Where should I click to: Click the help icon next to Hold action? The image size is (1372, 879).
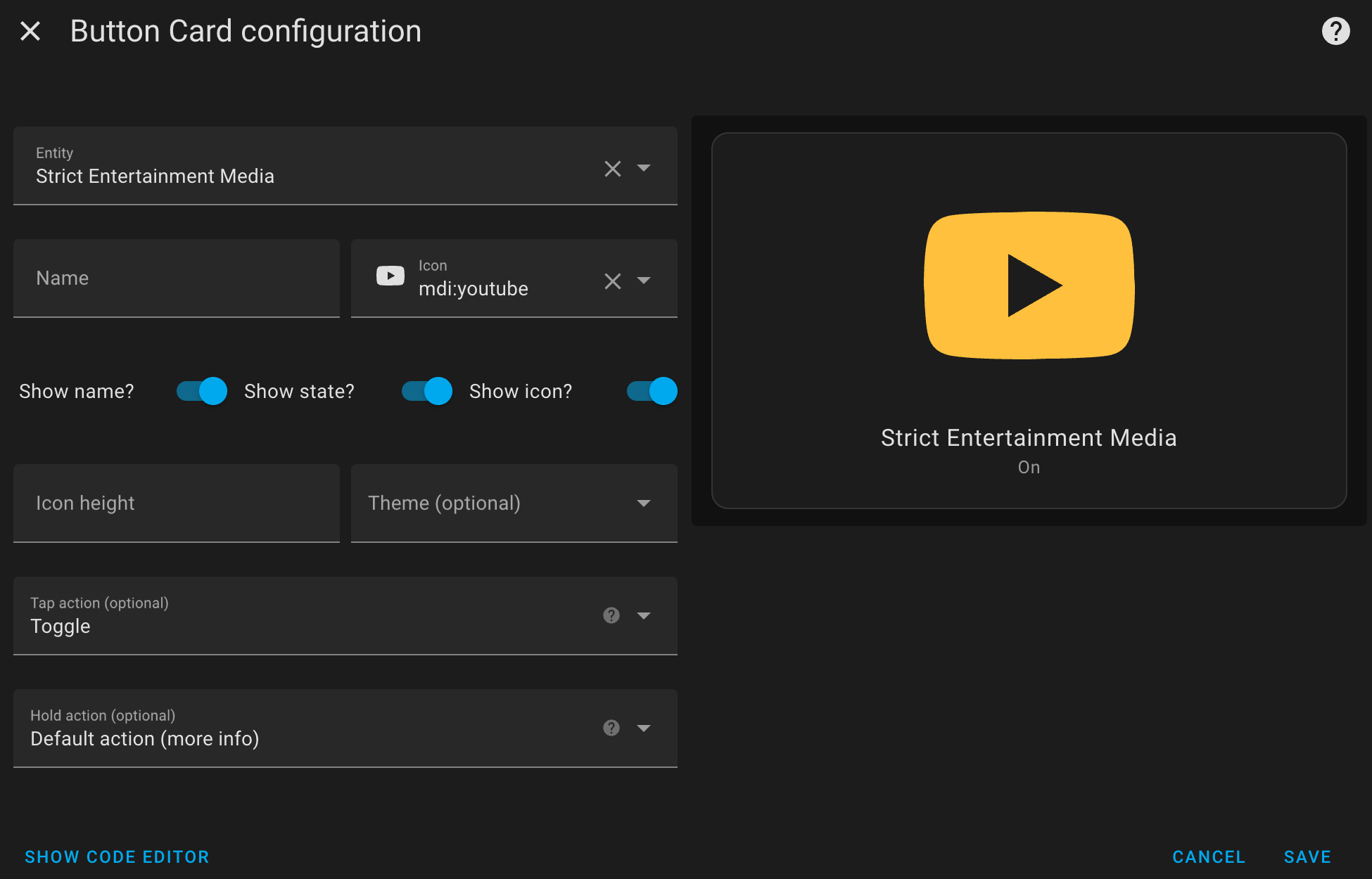click(x=611, y=728)
